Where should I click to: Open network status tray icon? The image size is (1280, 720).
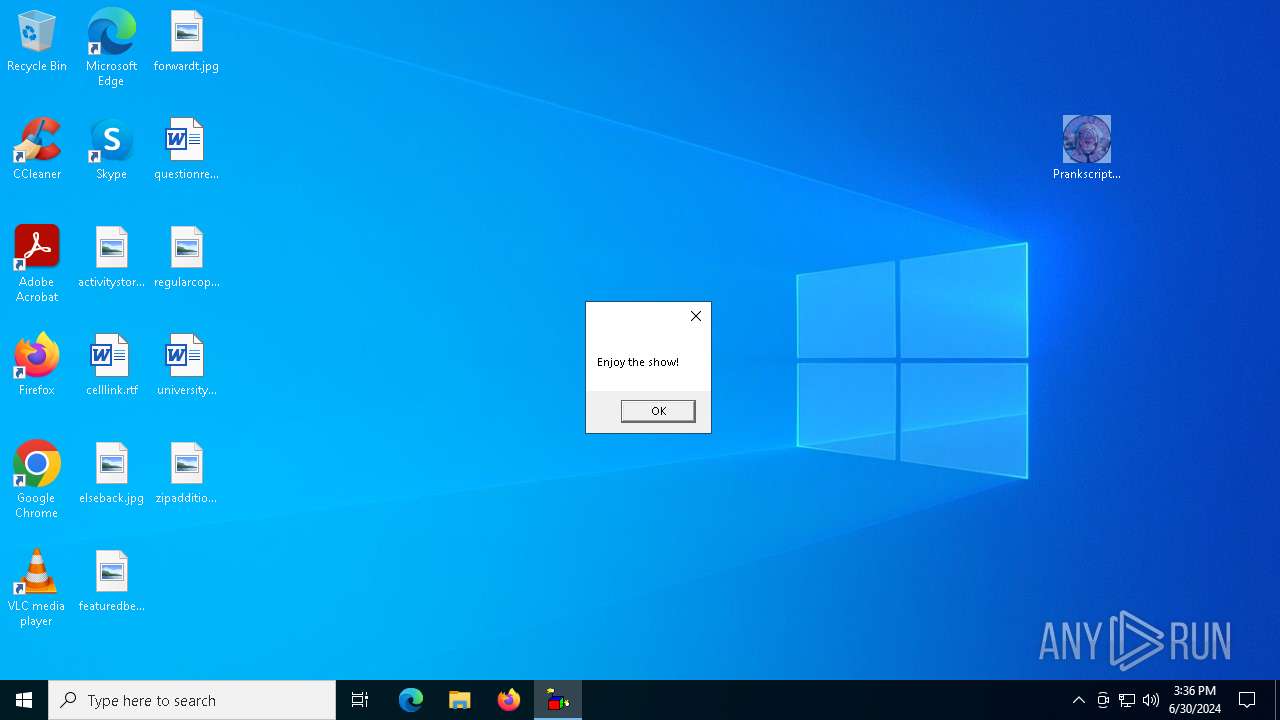[1127, 700]
